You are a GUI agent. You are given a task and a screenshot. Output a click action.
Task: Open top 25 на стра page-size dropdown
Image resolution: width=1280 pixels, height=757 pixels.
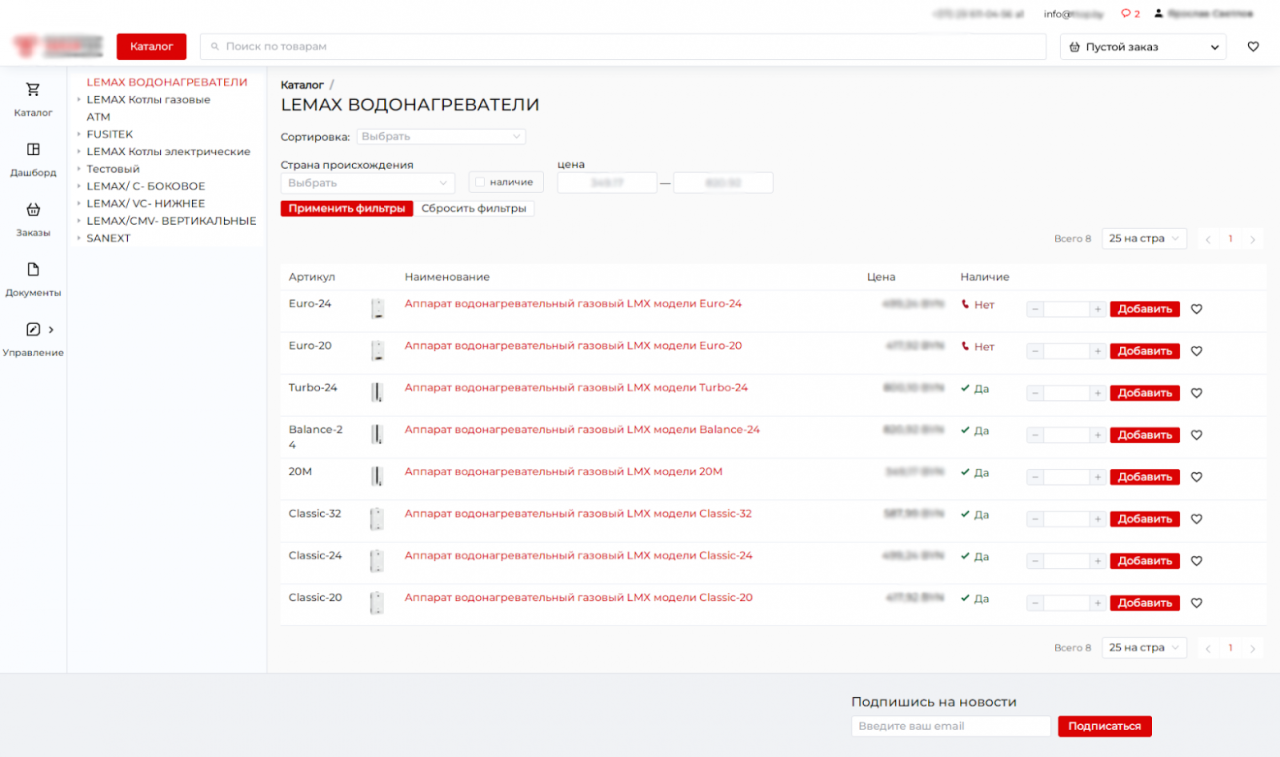(1144, 239)
